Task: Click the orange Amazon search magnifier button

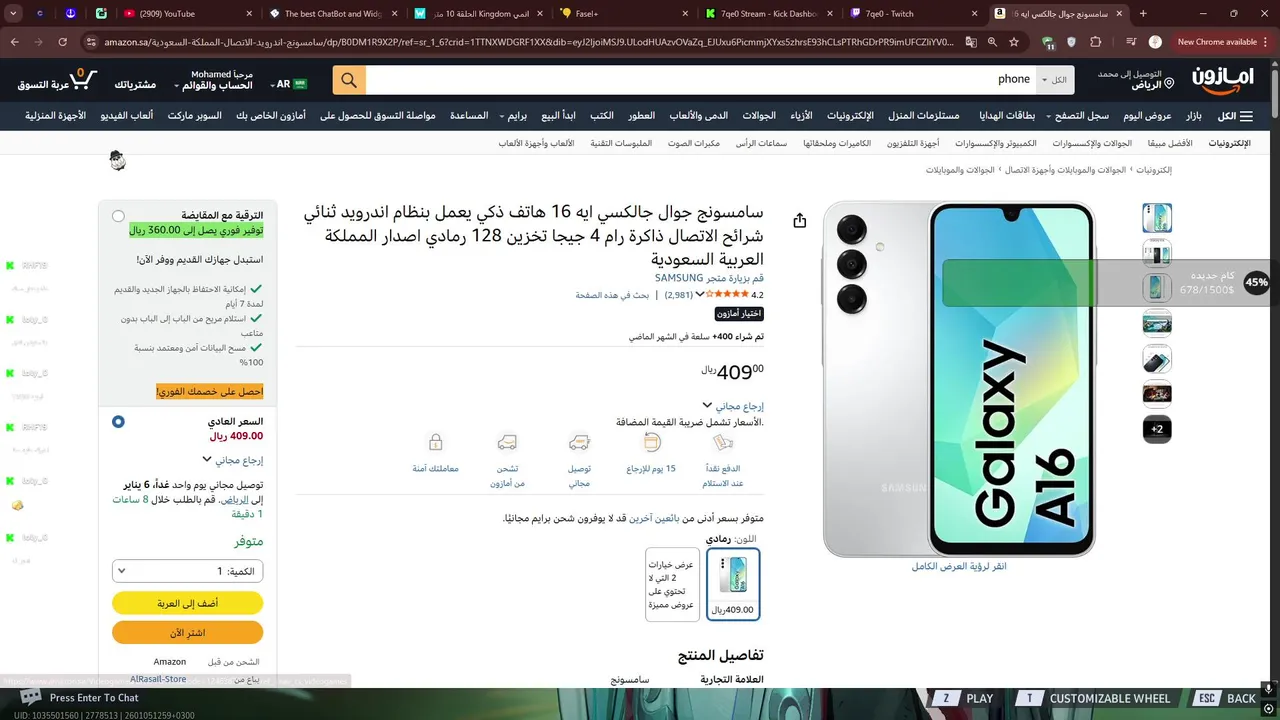Action: click(x=349, y=80)
